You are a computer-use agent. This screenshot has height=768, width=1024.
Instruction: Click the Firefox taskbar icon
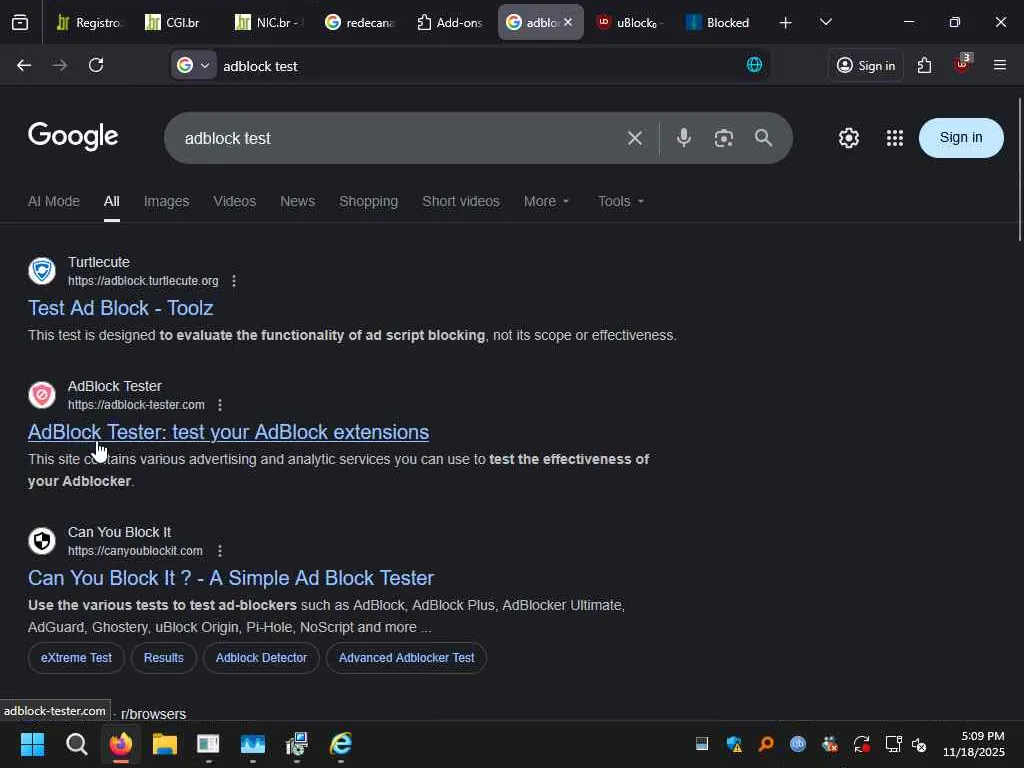pyautogui.click(x=120, y=744)
